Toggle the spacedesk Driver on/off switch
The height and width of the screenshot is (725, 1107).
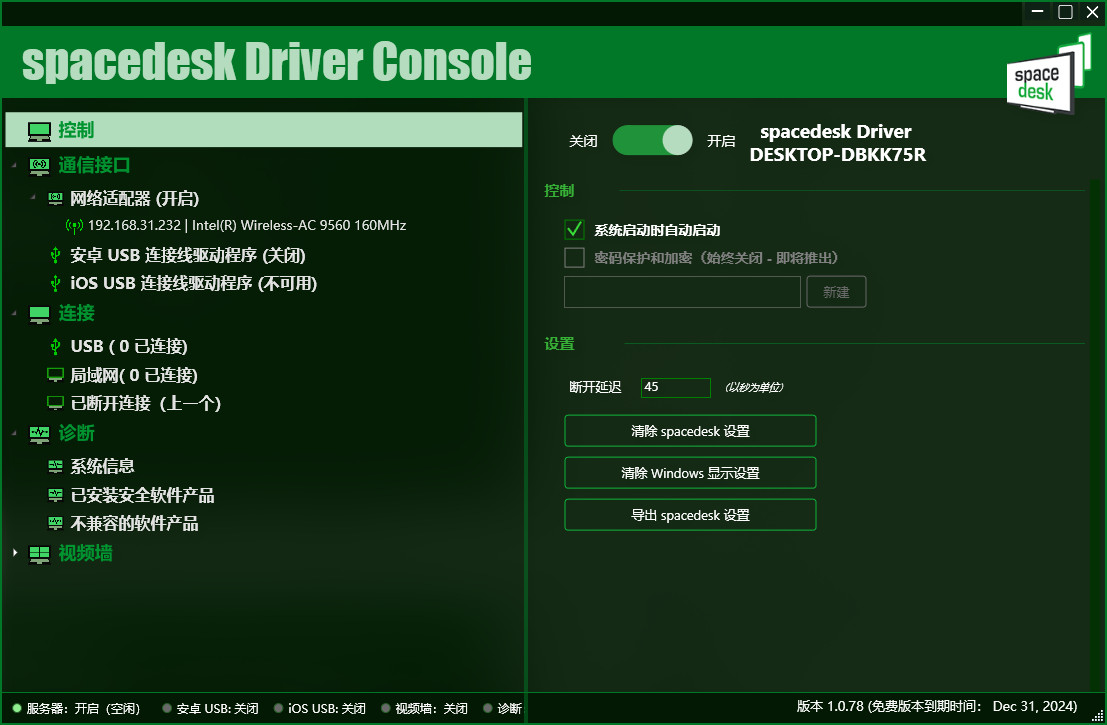tap(652, 140)
